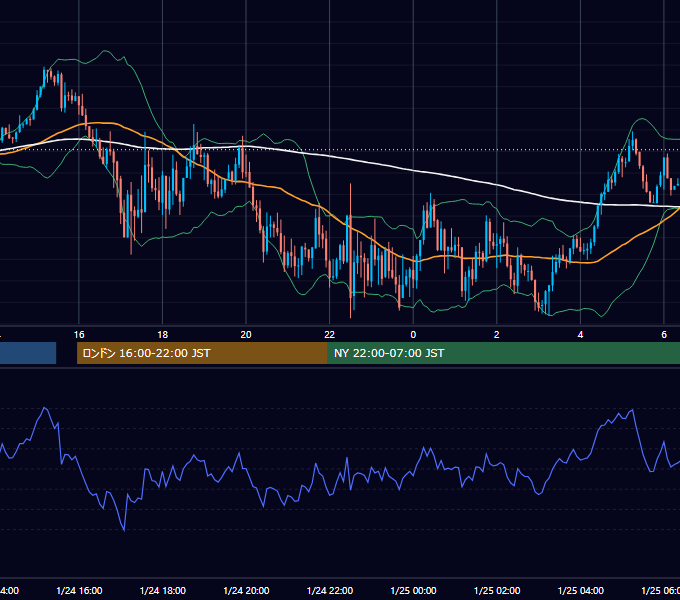Click the hour label 6 on price chart axis
Image resolution: width=680 pixels, height=600 pixels.
click(x=664, y=335)
